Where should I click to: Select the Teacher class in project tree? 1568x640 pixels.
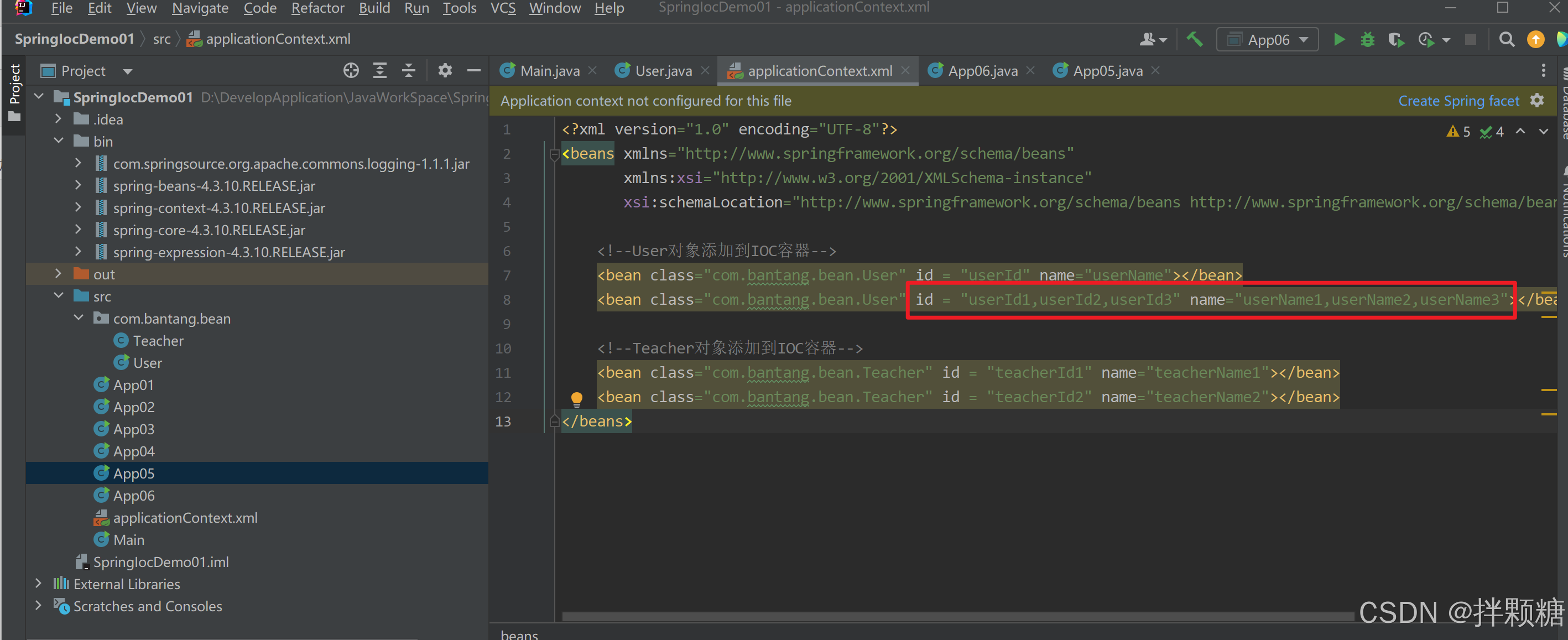158,340
